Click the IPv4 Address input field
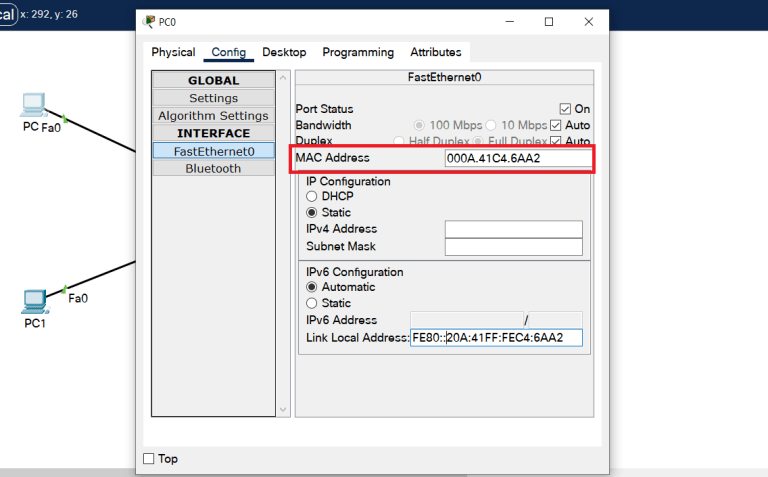This screenshot has width=768, height=477. tap(513, 229)
